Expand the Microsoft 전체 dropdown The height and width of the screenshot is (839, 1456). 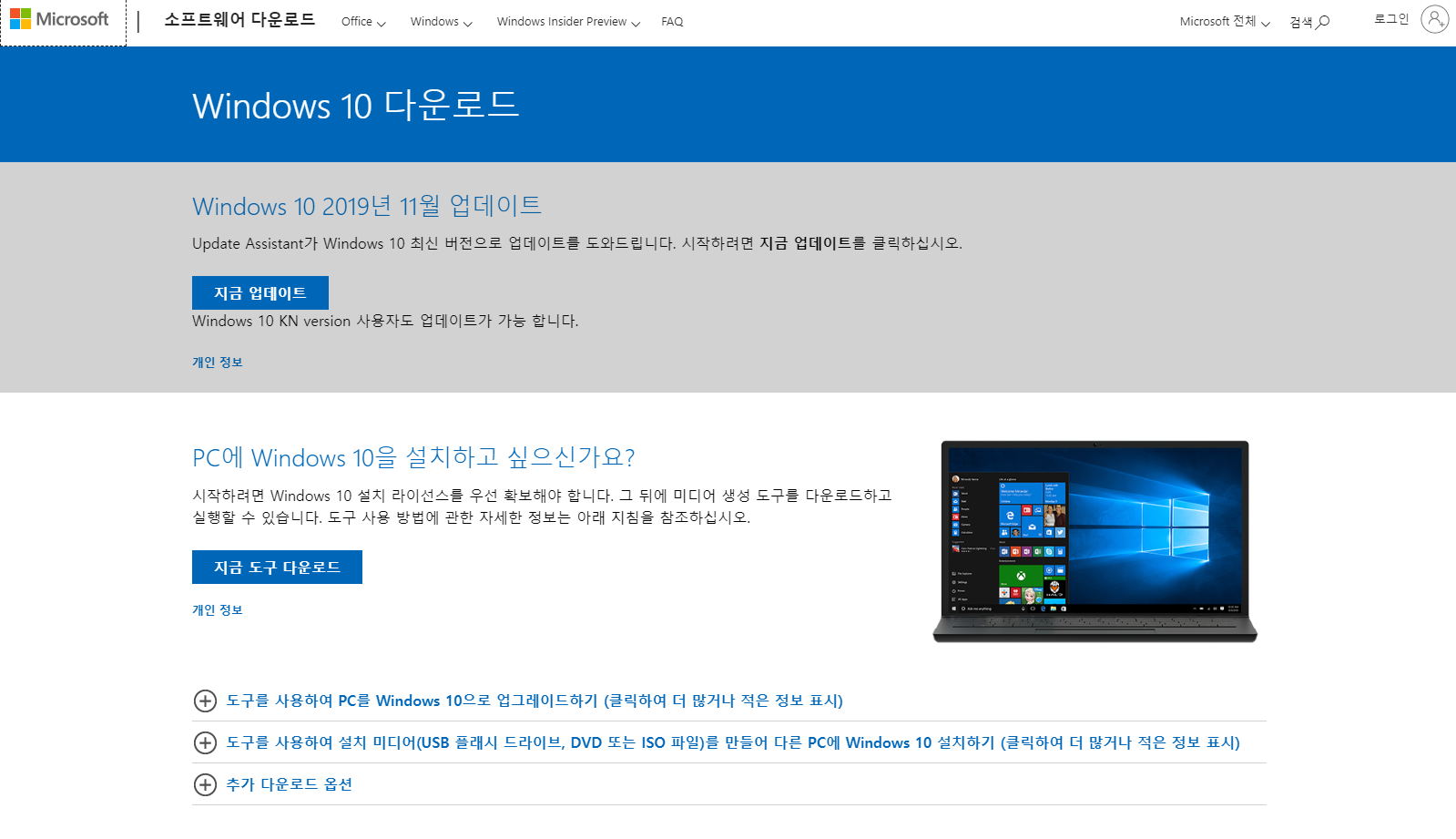pyautogui.click(x=1225, y=21)
